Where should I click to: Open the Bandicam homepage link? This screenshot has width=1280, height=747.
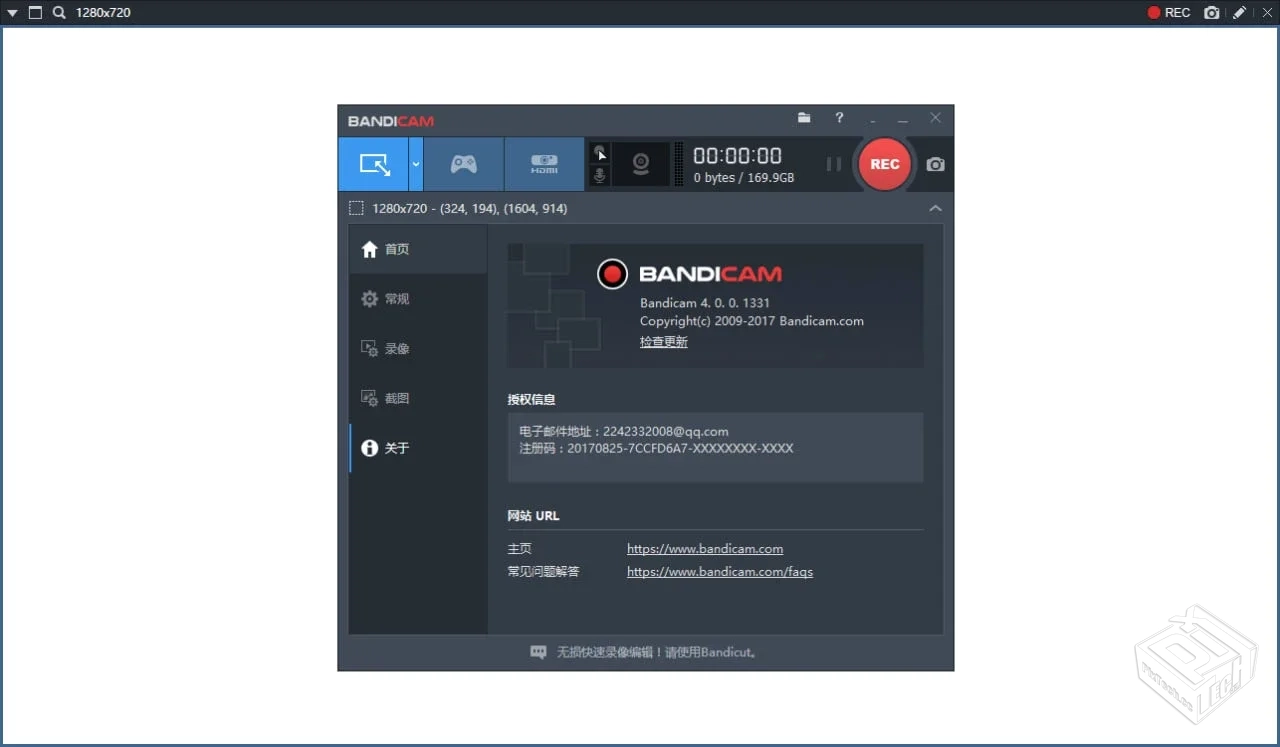705,548
